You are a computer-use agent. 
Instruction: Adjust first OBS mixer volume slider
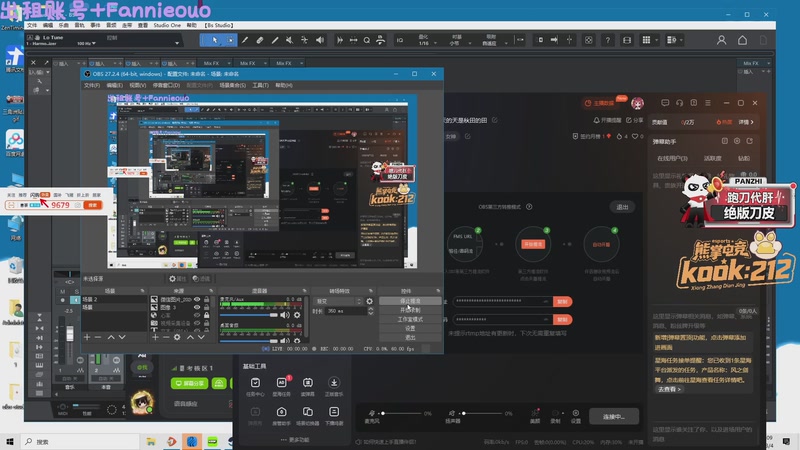tap(249, 315)
